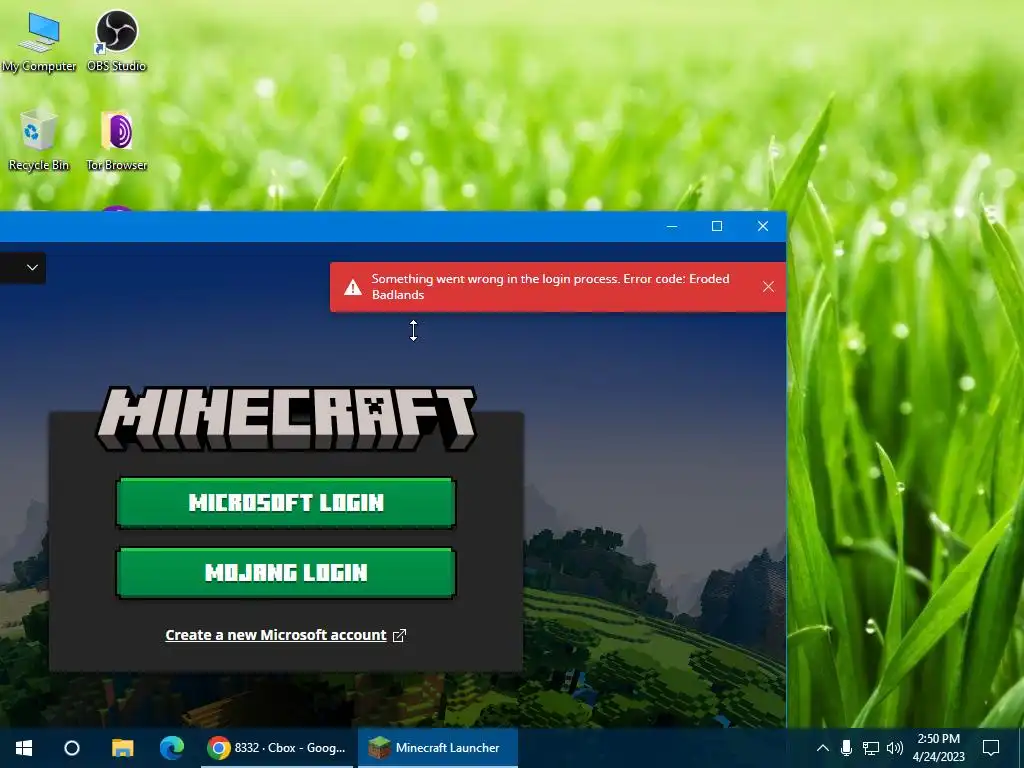Open Cortana search circle on taskbar
1024x768 pixels.
pos(72,748)
